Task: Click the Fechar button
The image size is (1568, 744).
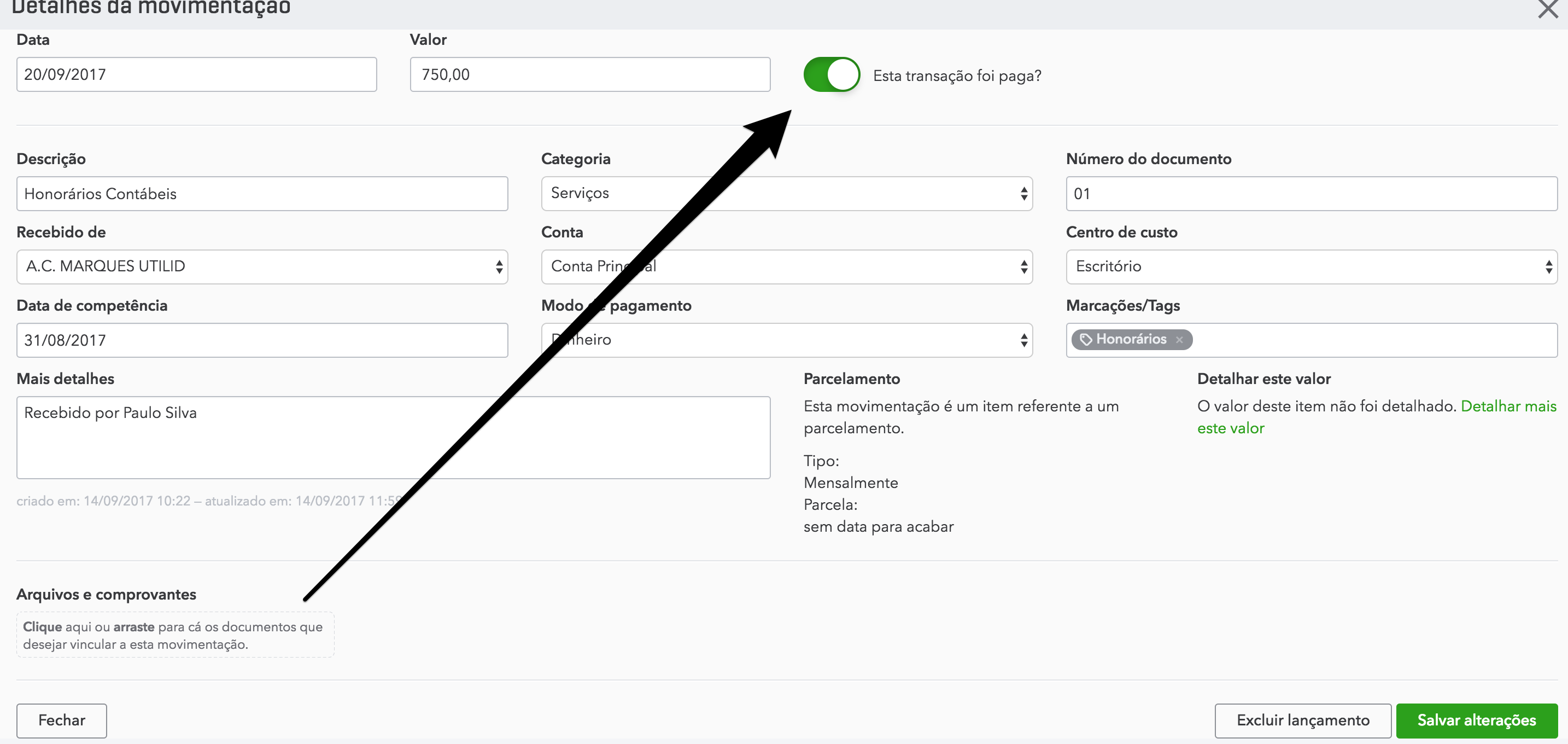Action: (x=61, y=720)
